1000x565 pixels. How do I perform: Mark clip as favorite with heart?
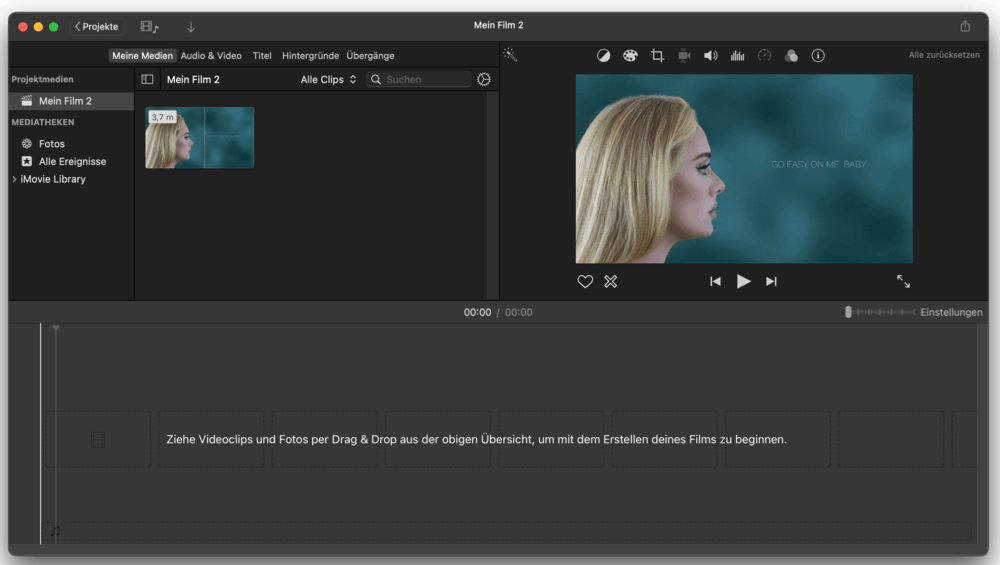coord(585,282)
